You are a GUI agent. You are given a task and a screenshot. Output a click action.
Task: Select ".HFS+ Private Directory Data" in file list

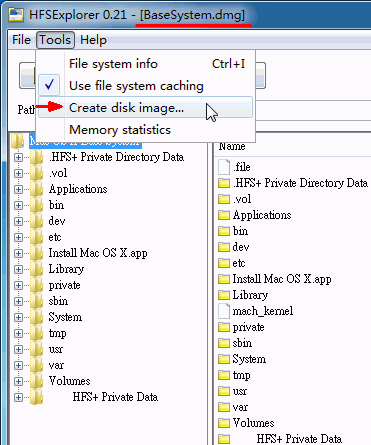click(300, 183)
